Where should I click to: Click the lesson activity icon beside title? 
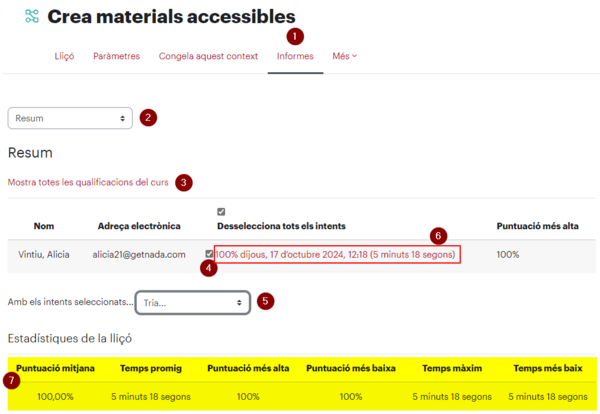pos(32,16)
